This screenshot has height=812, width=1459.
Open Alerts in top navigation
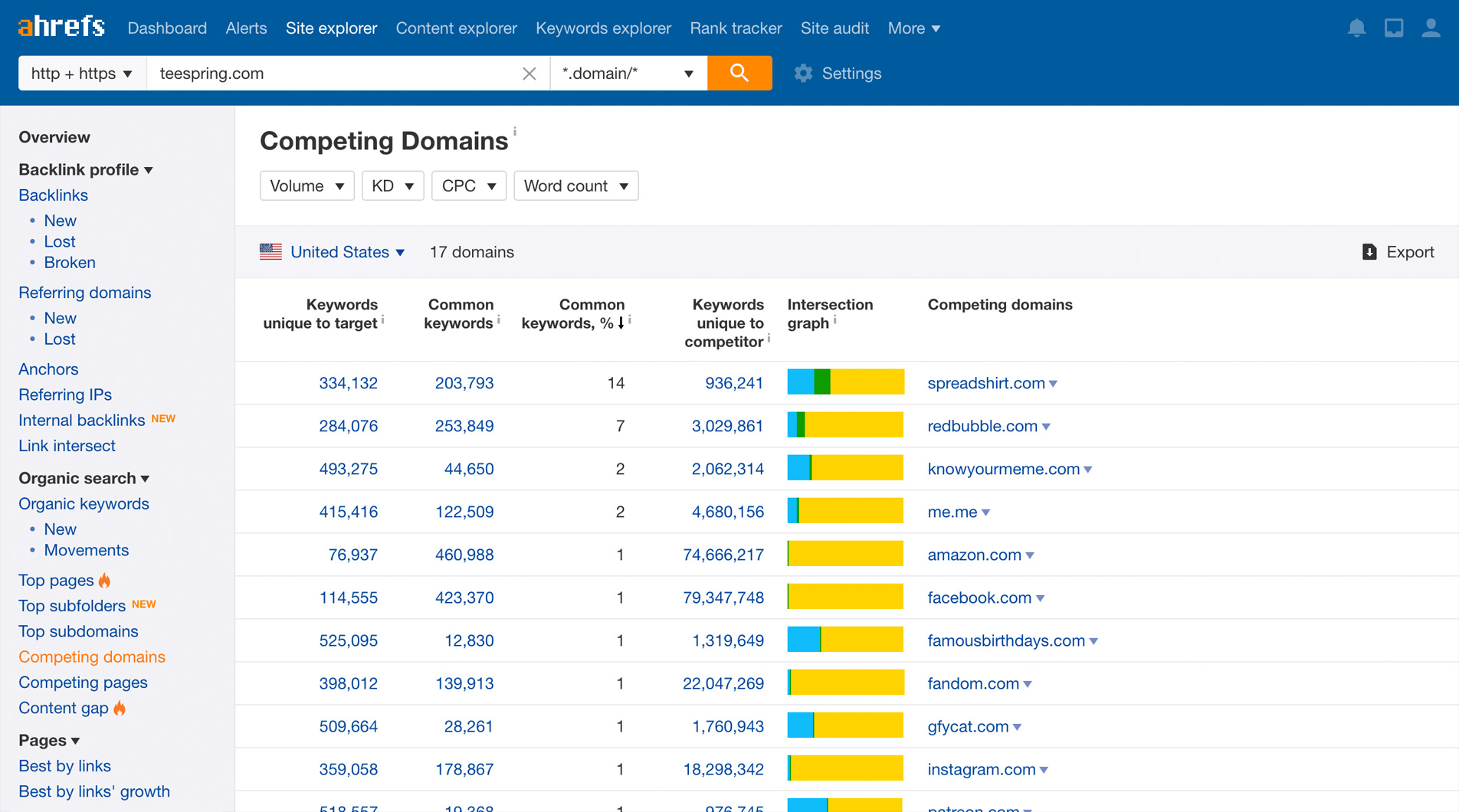246,28
